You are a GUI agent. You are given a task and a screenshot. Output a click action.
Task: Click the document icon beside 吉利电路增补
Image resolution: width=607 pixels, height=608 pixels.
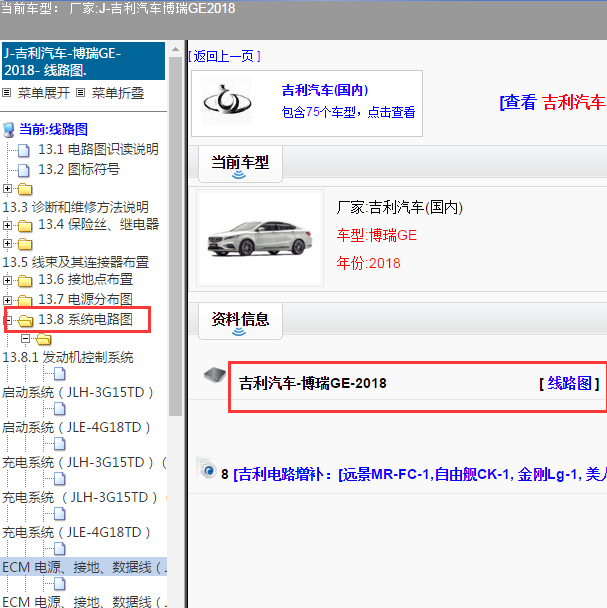coord(206,468)
